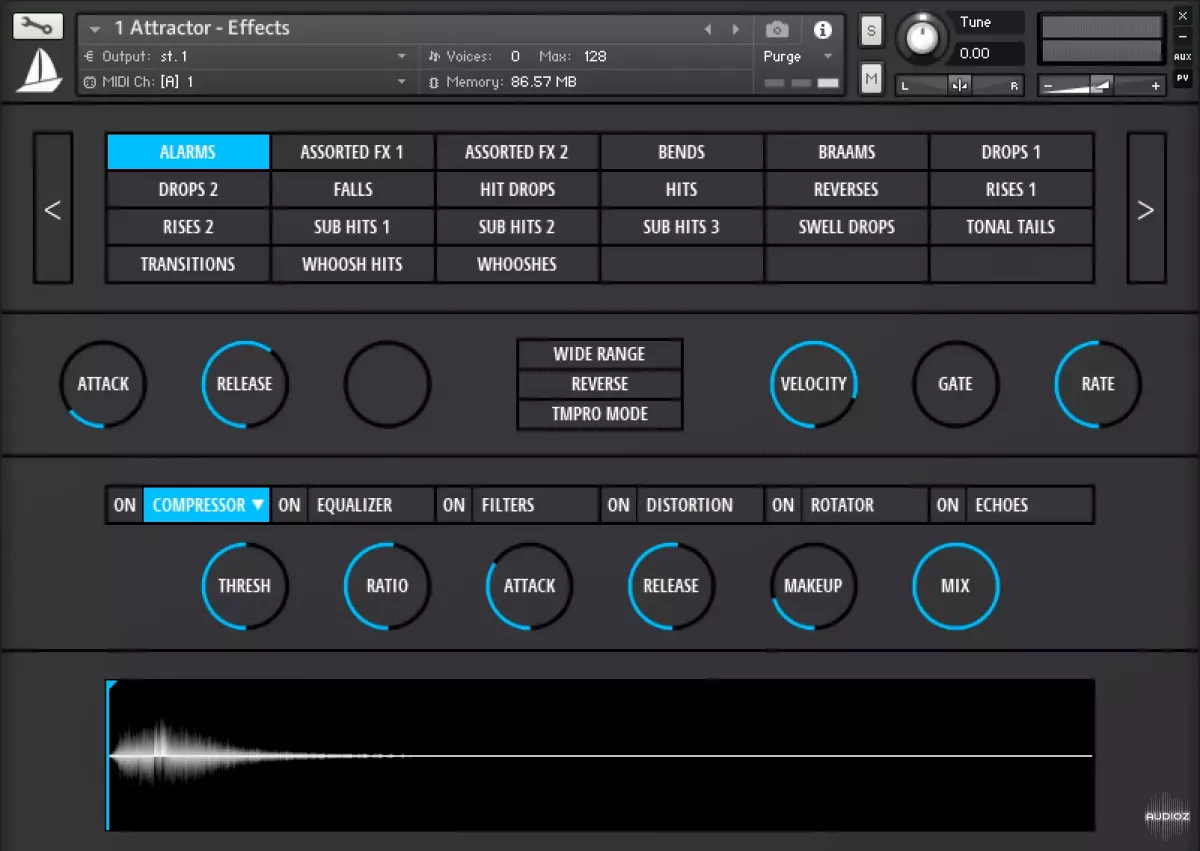Open the instrument info icon
Screen dimensions: 1200x851
coord(822,29)
